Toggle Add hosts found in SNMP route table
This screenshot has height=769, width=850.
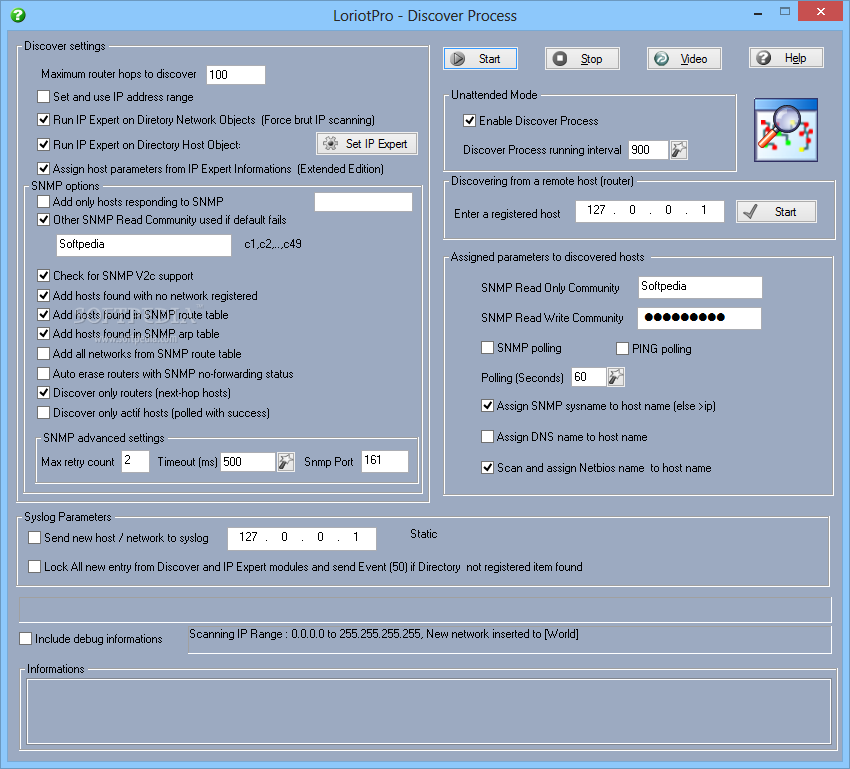coord(43,314)
